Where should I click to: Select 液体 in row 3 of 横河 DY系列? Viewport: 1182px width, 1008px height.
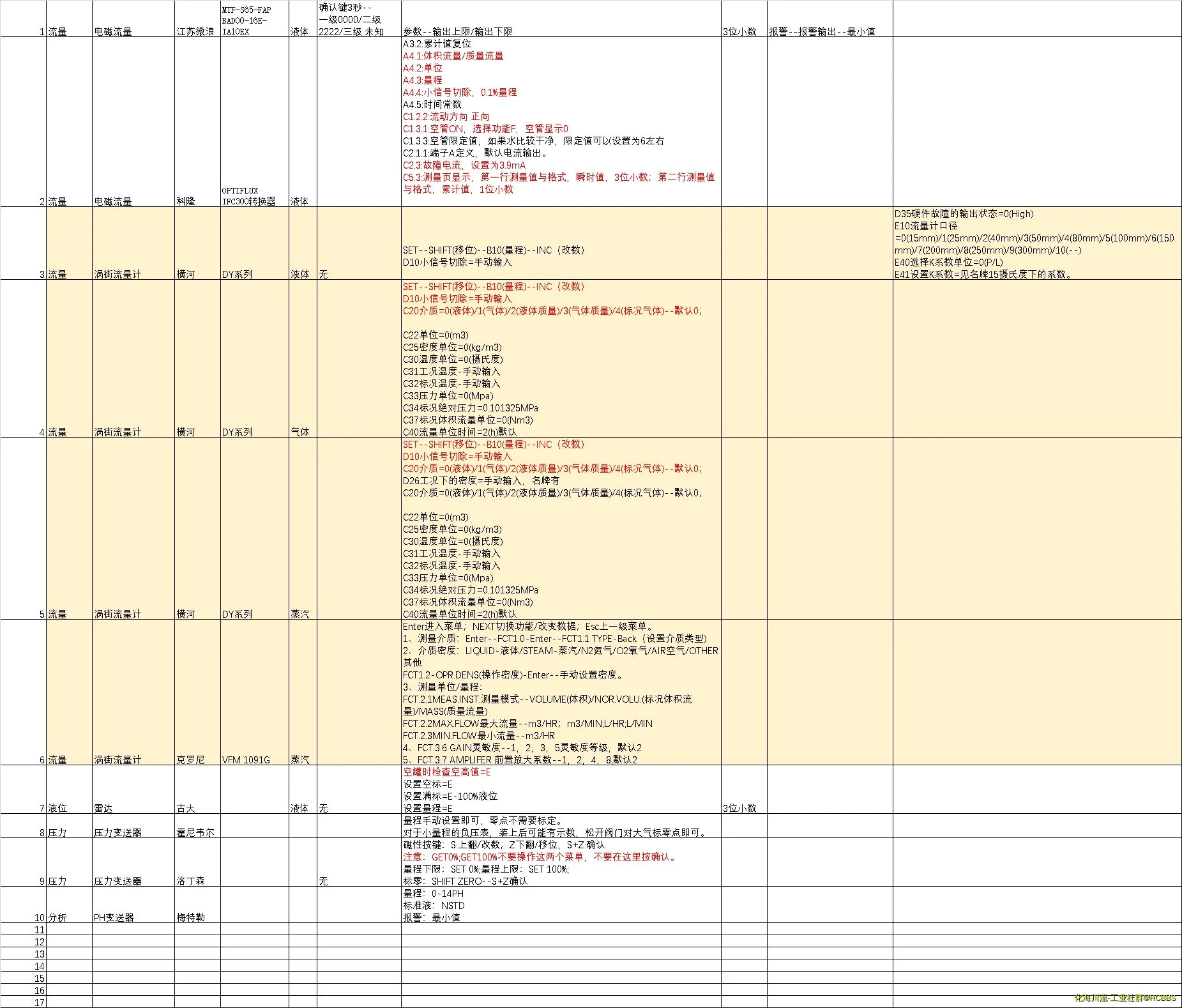(x=303, y=243)
